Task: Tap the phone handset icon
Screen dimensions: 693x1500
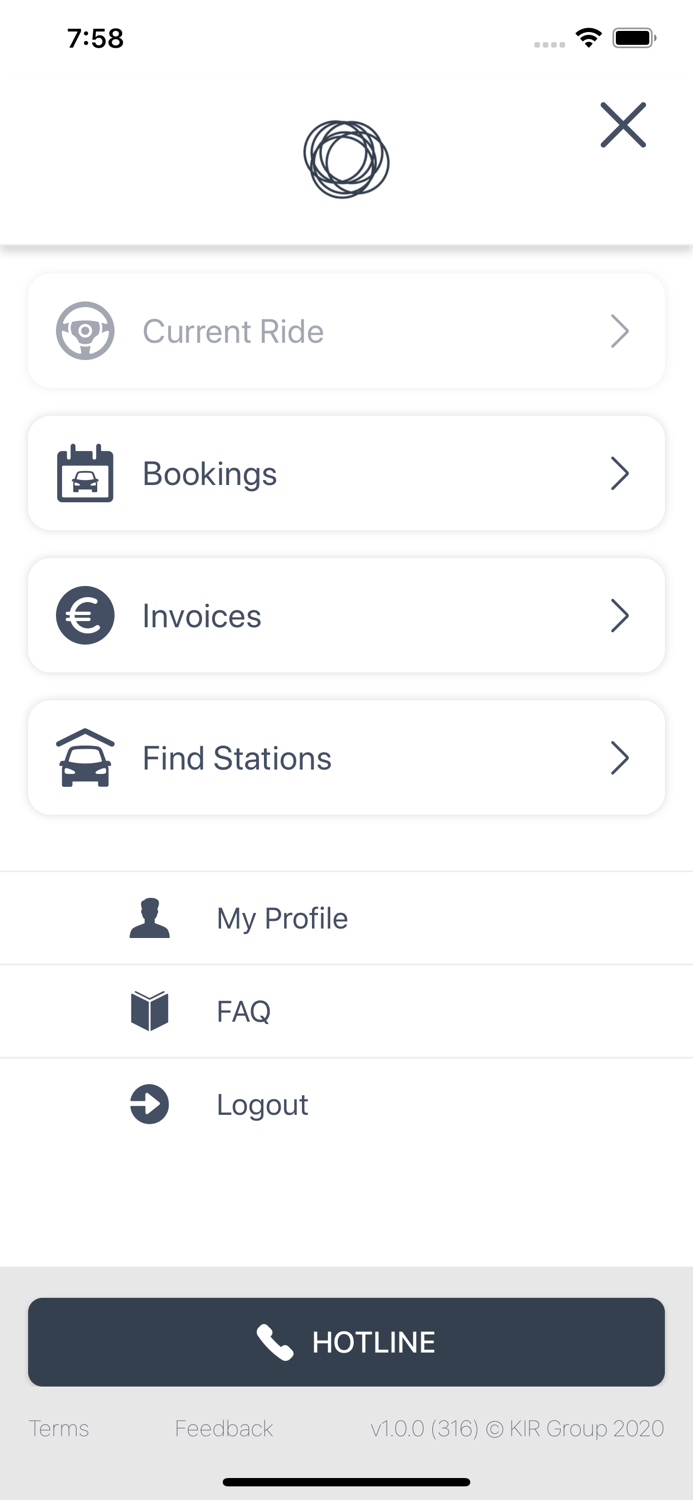Action: click(275, 1342)
